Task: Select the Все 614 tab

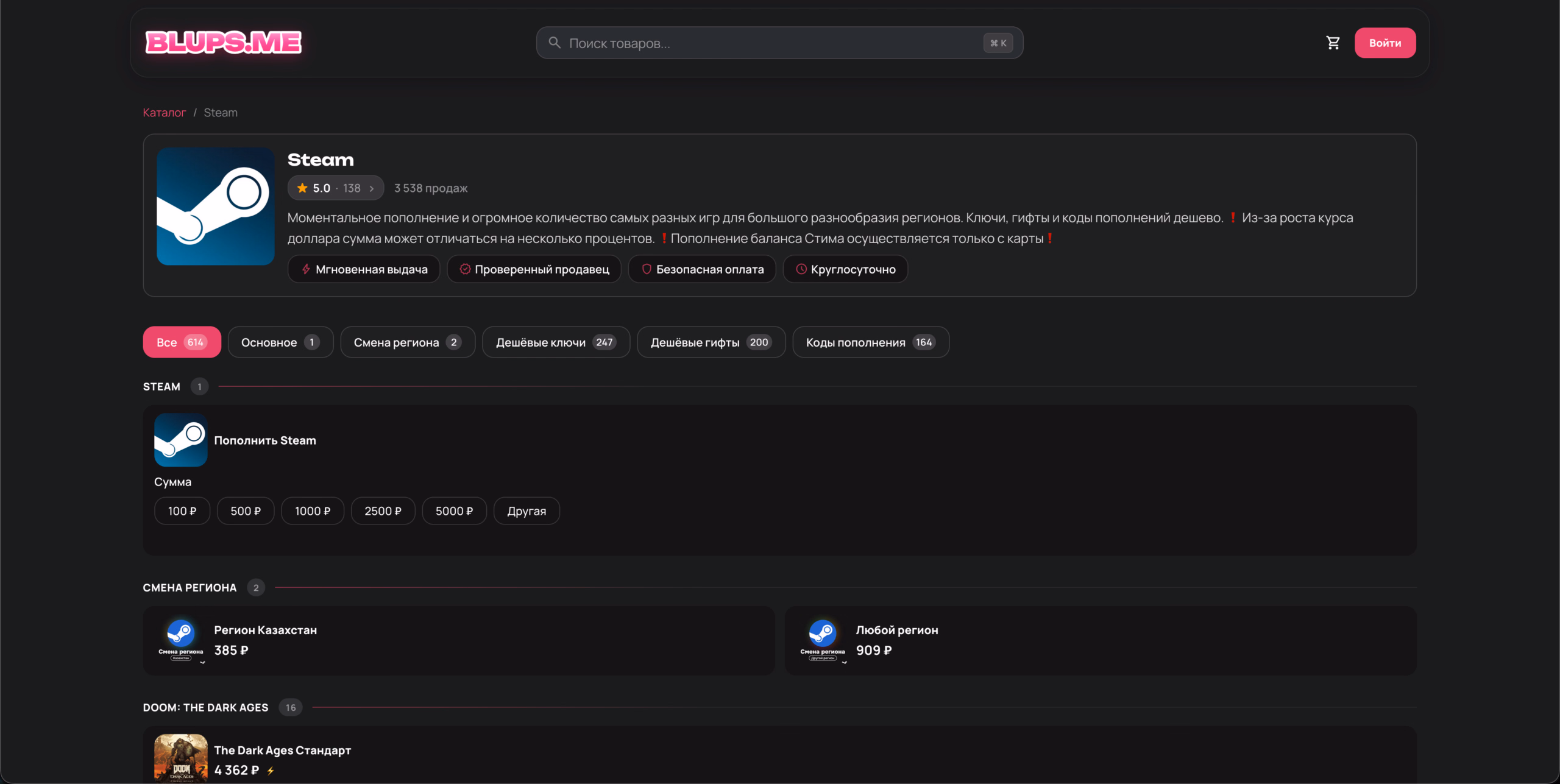Action: (182, 342)
